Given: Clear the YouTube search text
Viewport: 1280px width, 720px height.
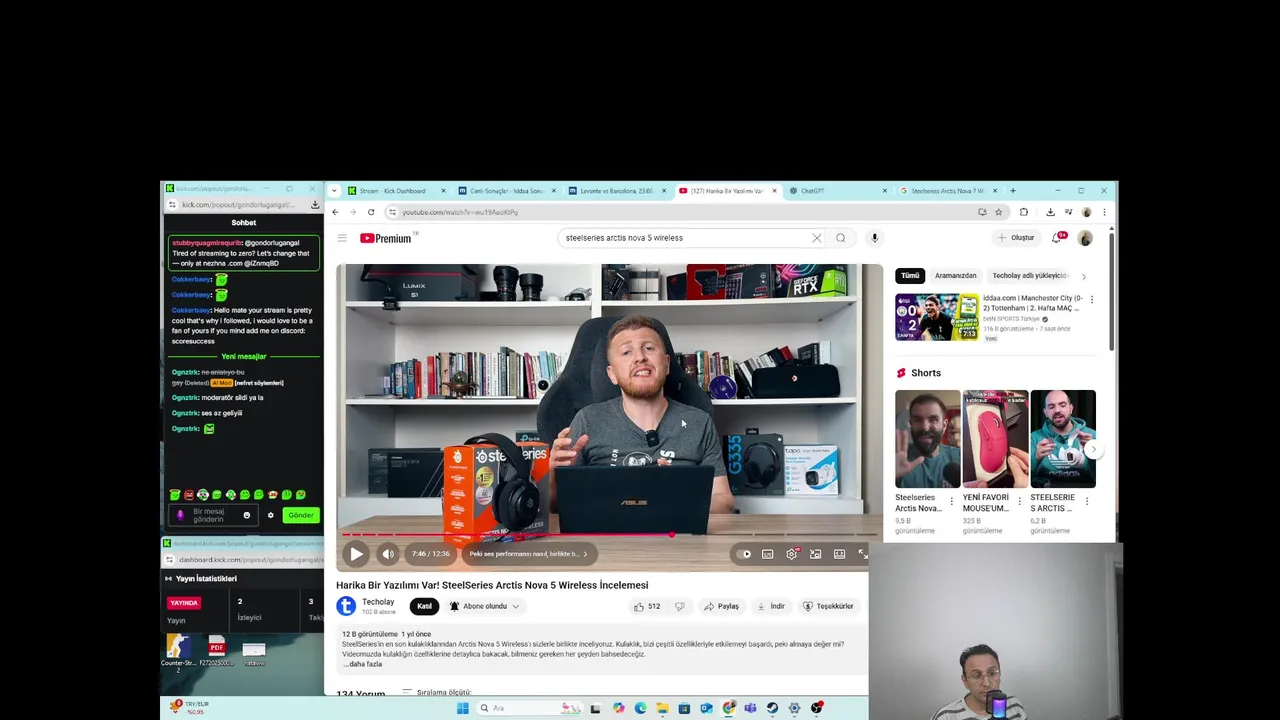Looking at the screenshot, I should click(816, 238).
